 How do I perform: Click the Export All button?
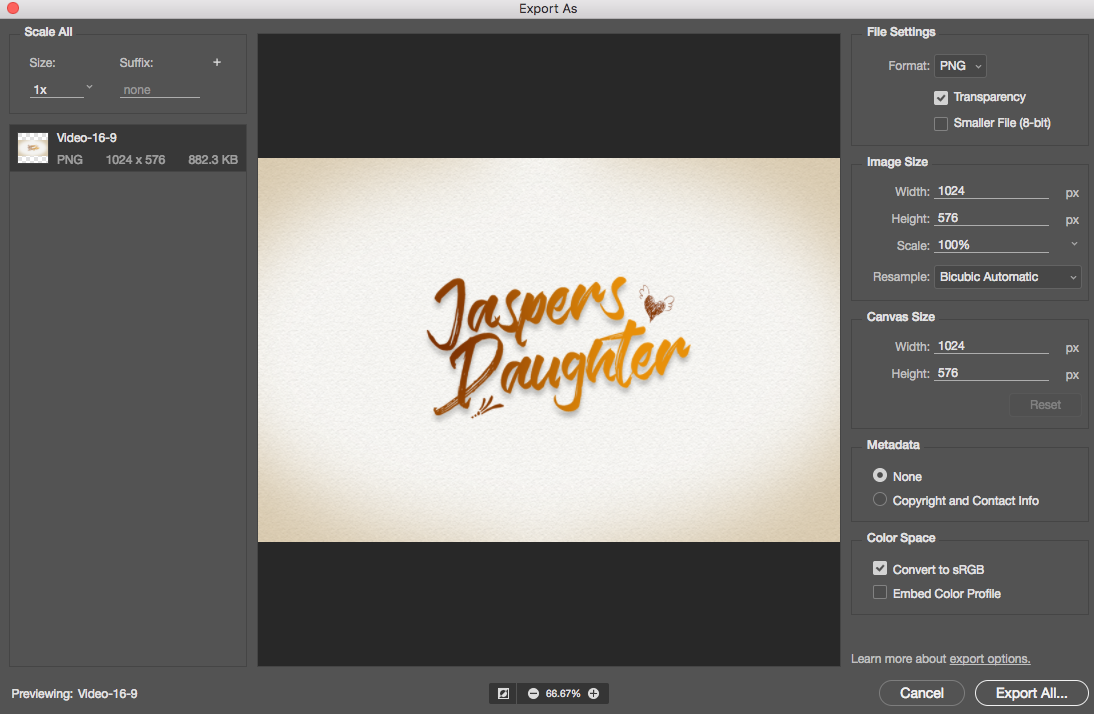1031,693
